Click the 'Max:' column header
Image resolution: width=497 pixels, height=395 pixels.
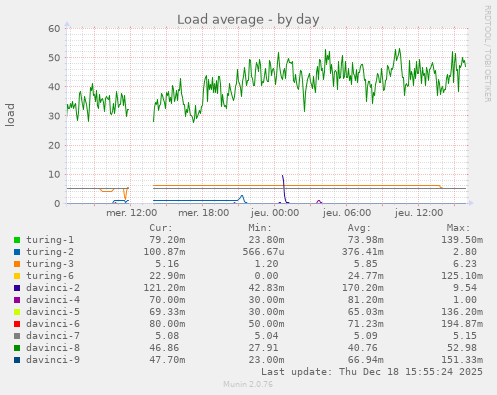coord(458,228)
